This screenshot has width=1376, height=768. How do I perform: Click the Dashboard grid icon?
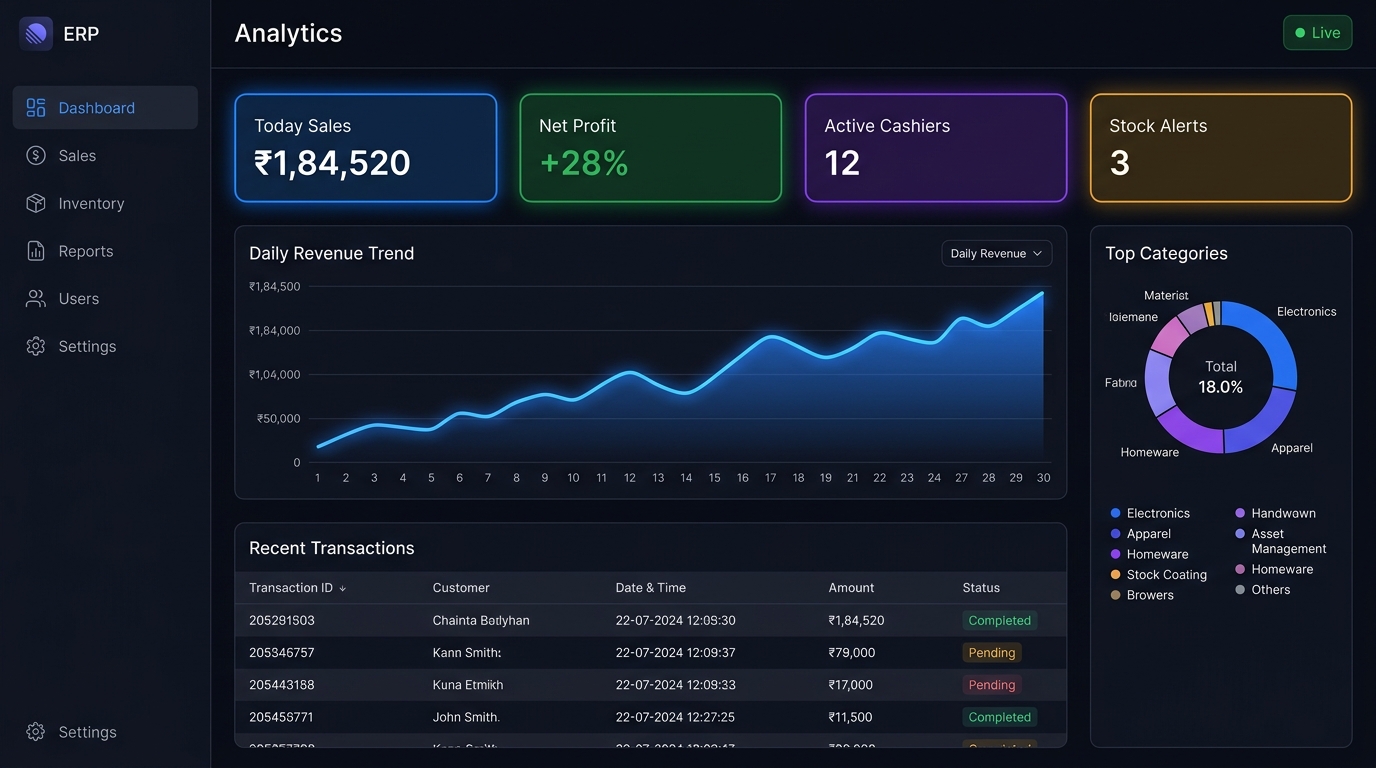(x=36, y=108)
